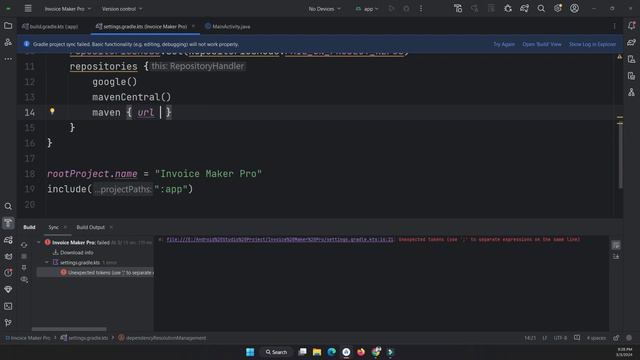Screen dimensions: 640x360
Task: Open the No Devices selector
Action: (324, 9)
